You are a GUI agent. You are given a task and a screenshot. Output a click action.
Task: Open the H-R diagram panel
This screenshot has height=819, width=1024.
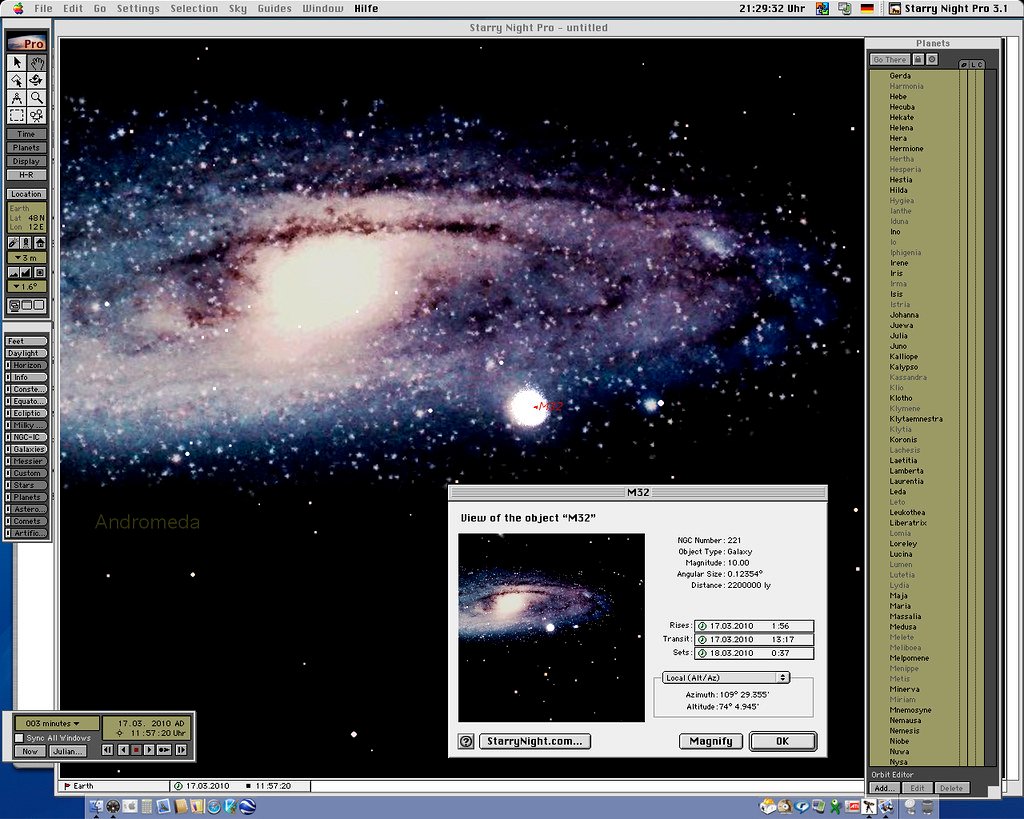point(26,176)
